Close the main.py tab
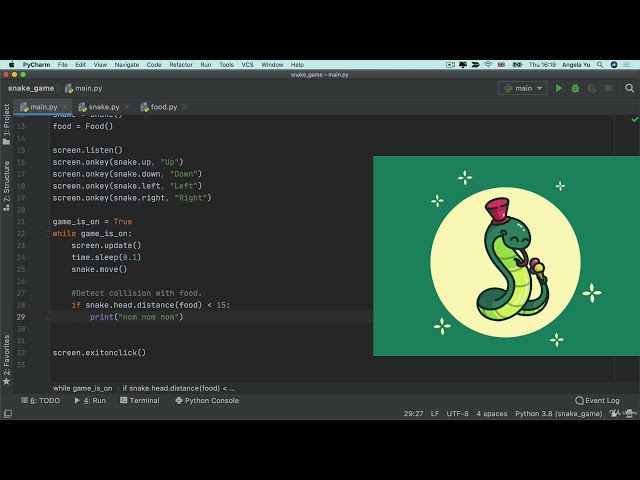 (x=64, y=107)
